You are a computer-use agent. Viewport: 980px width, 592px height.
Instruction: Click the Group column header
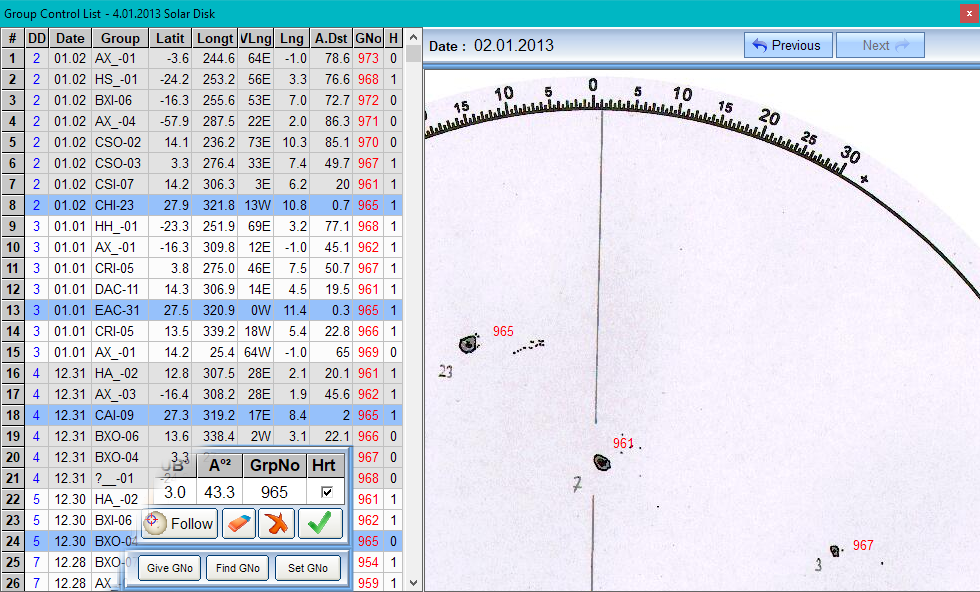pyautogui.click(x=120, y=38)
